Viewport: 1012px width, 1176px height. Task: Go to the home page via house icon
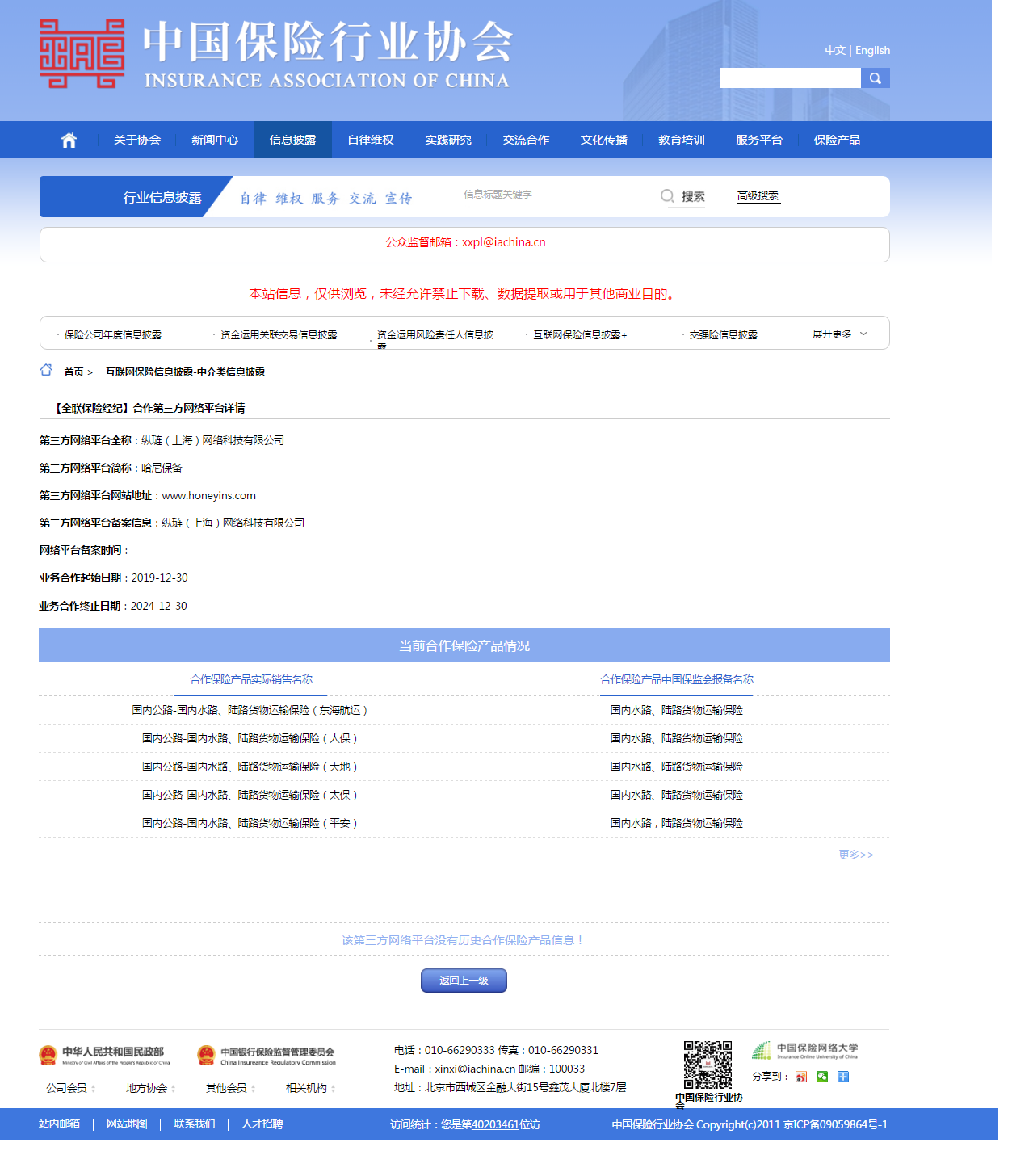69,140
